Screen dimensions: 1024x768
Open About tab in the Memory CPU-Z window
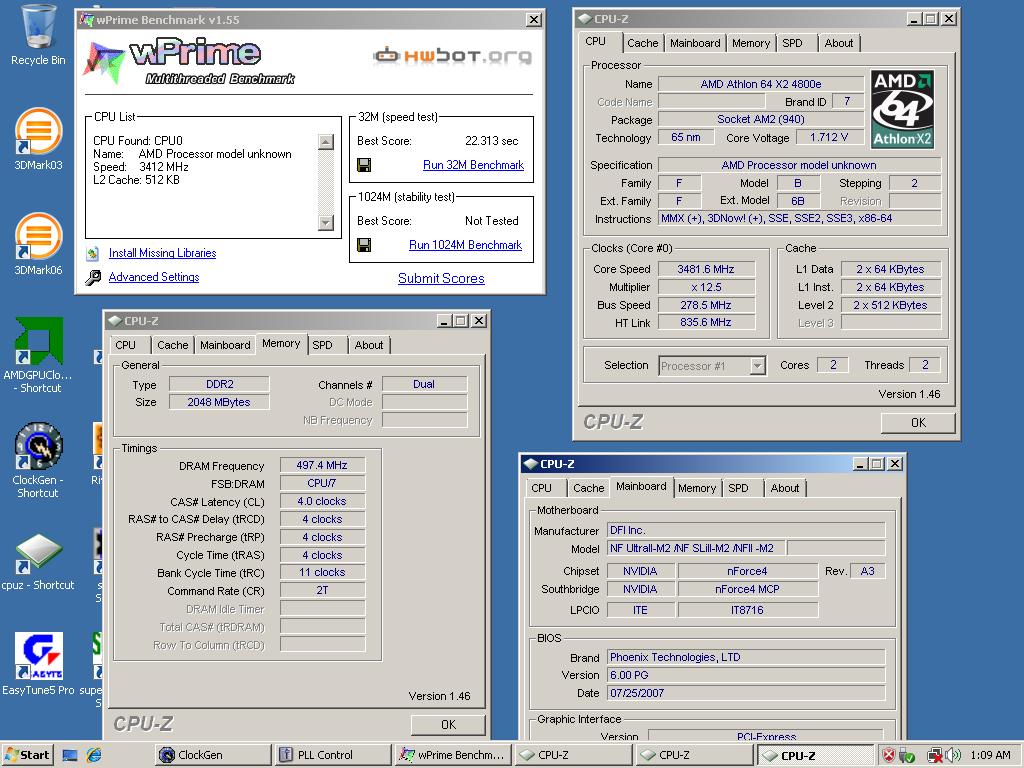(369, 345)
